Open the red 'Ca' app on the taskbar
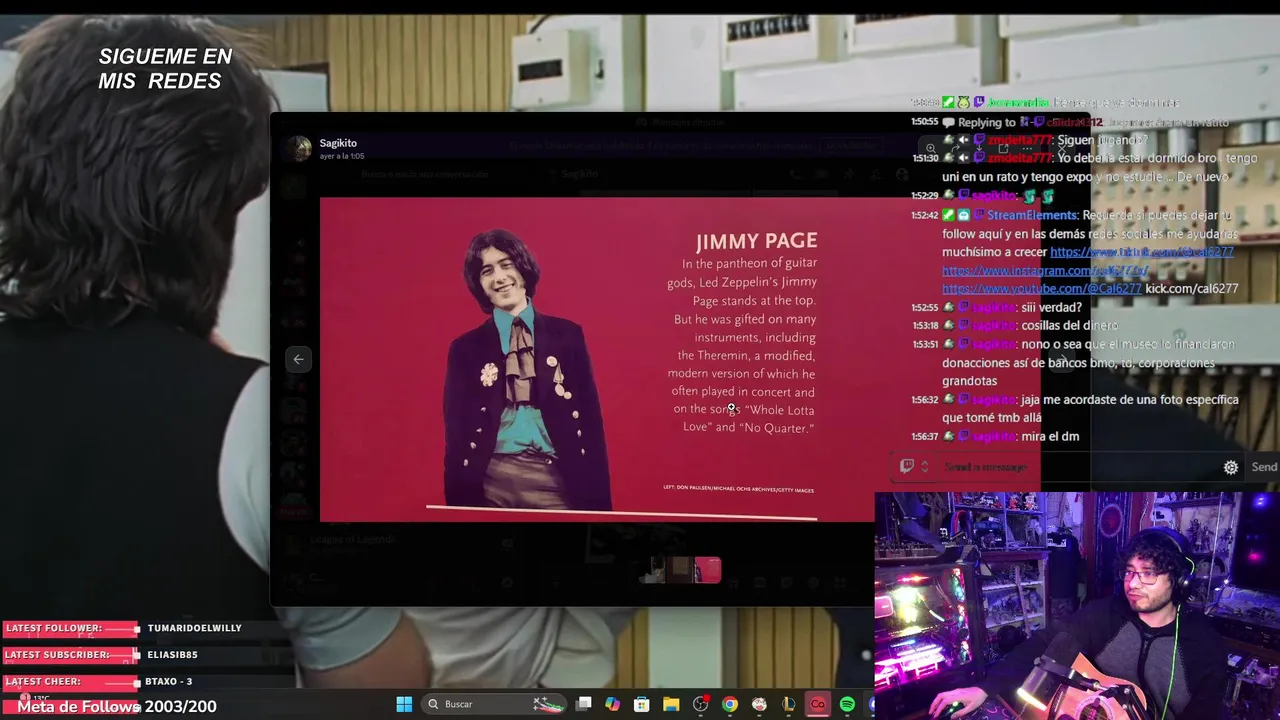This screenshot has width=1280, height=720. 817,704
